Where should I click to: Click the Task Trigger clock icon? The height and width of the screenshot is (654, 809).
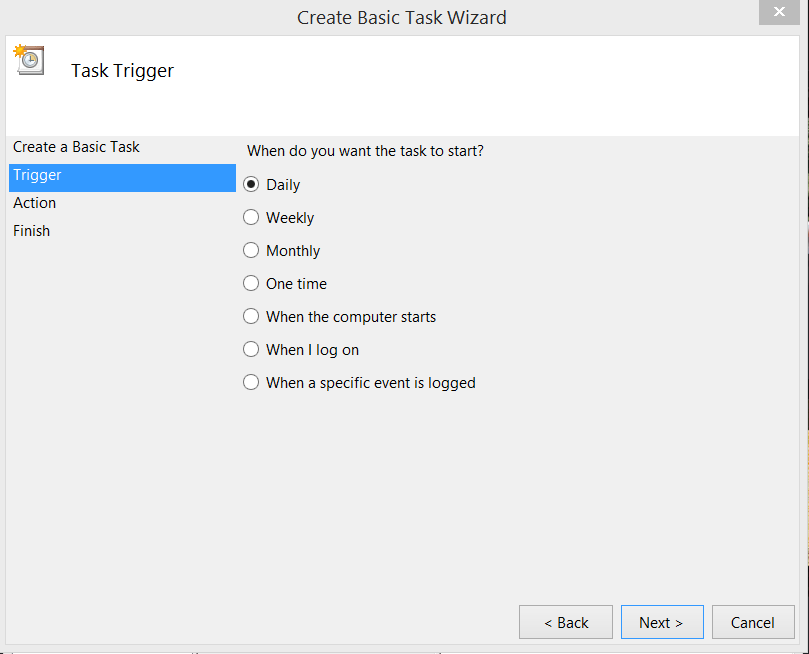(29, 60)
